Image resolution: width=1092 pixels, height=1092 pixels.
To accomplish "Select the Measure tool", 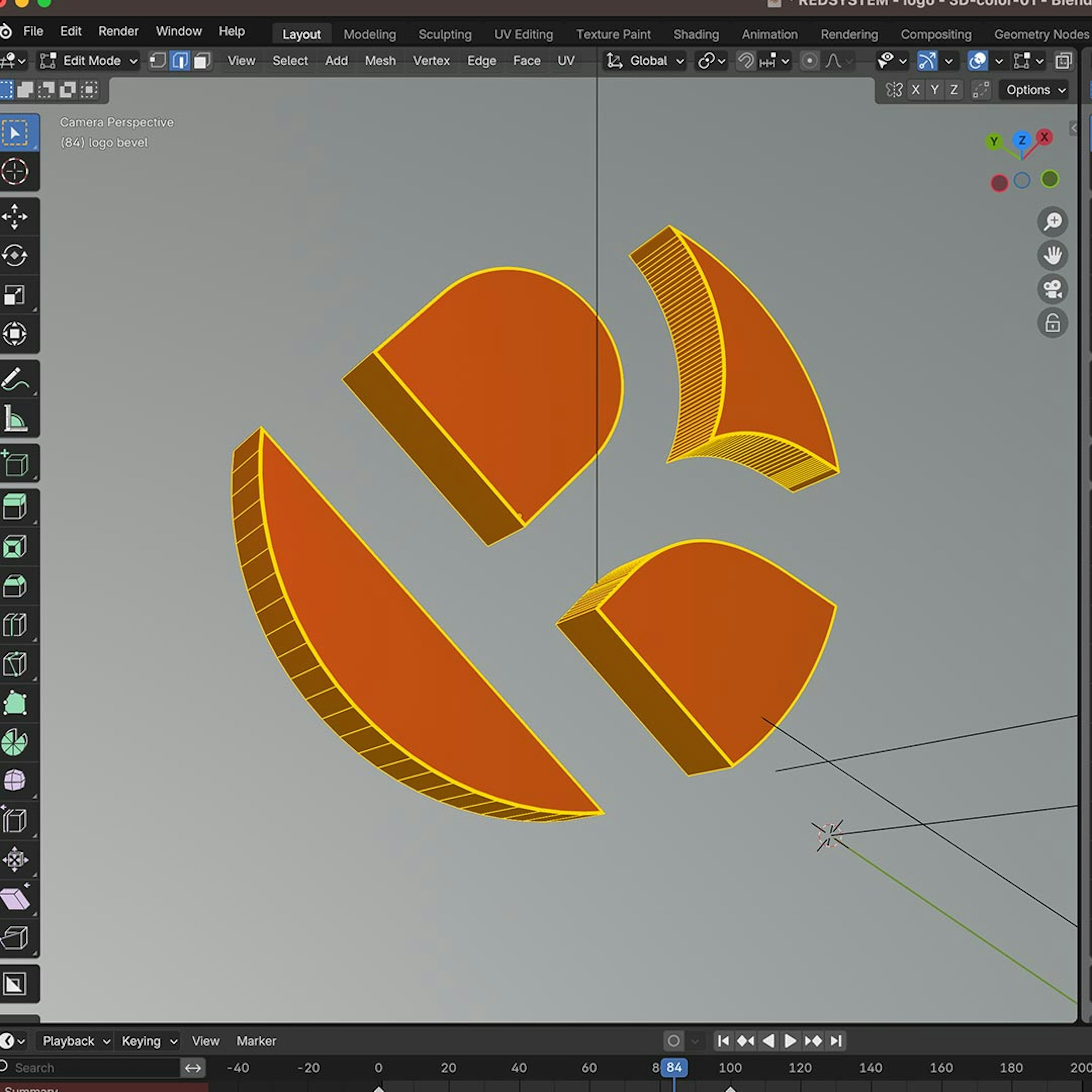I will click(x=15, y=419).
